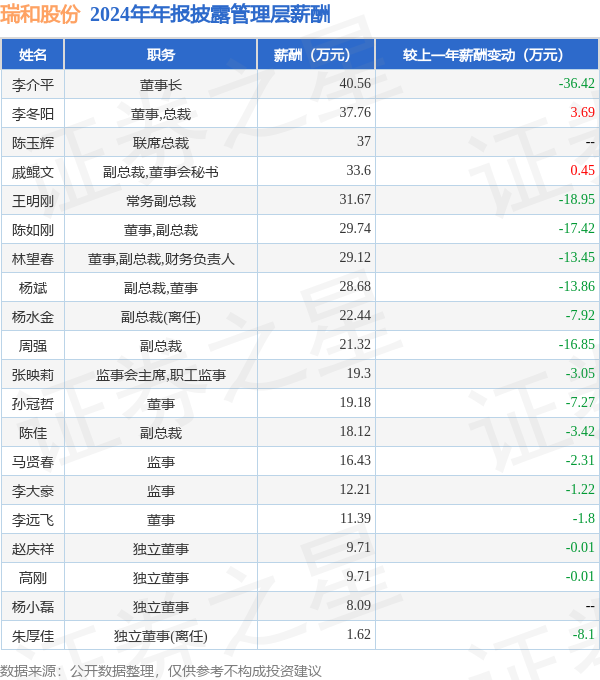Click the change value -18.95
600x680 pixels.
pos(577,199)
